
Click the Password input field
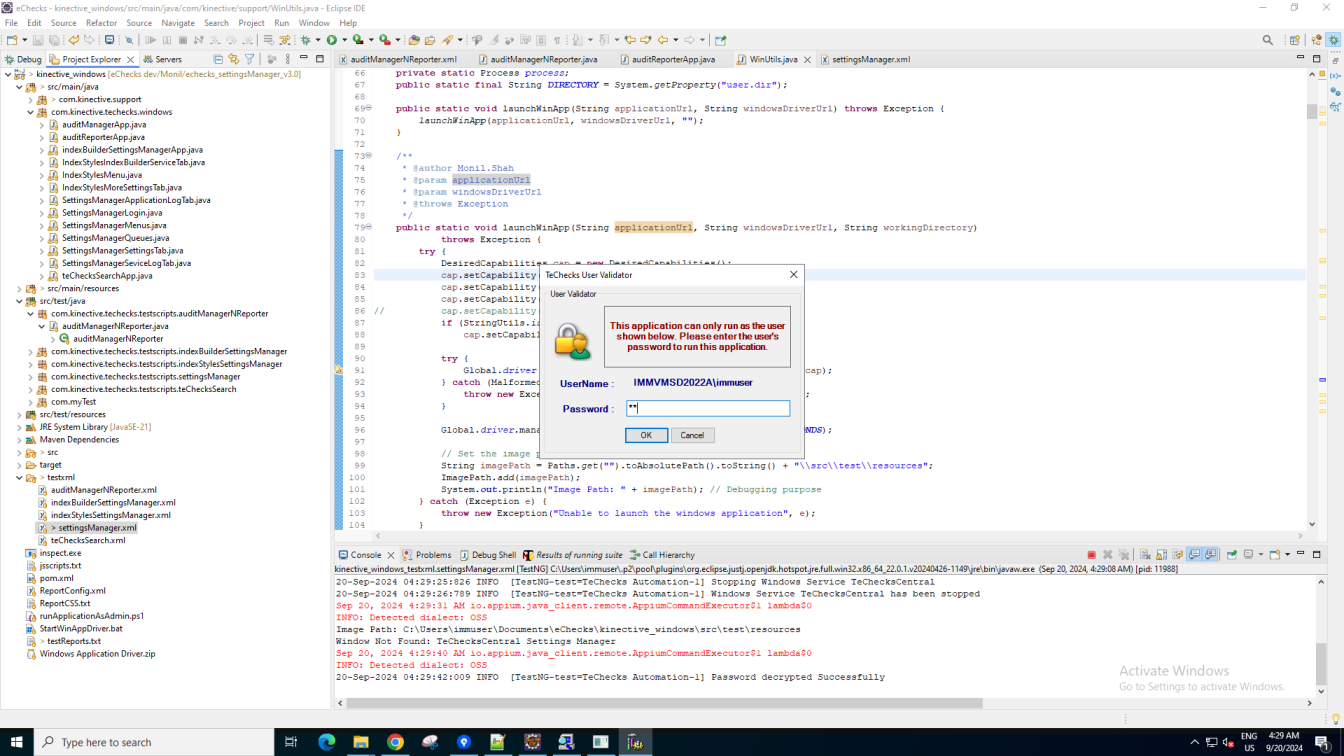pos(707,408)
